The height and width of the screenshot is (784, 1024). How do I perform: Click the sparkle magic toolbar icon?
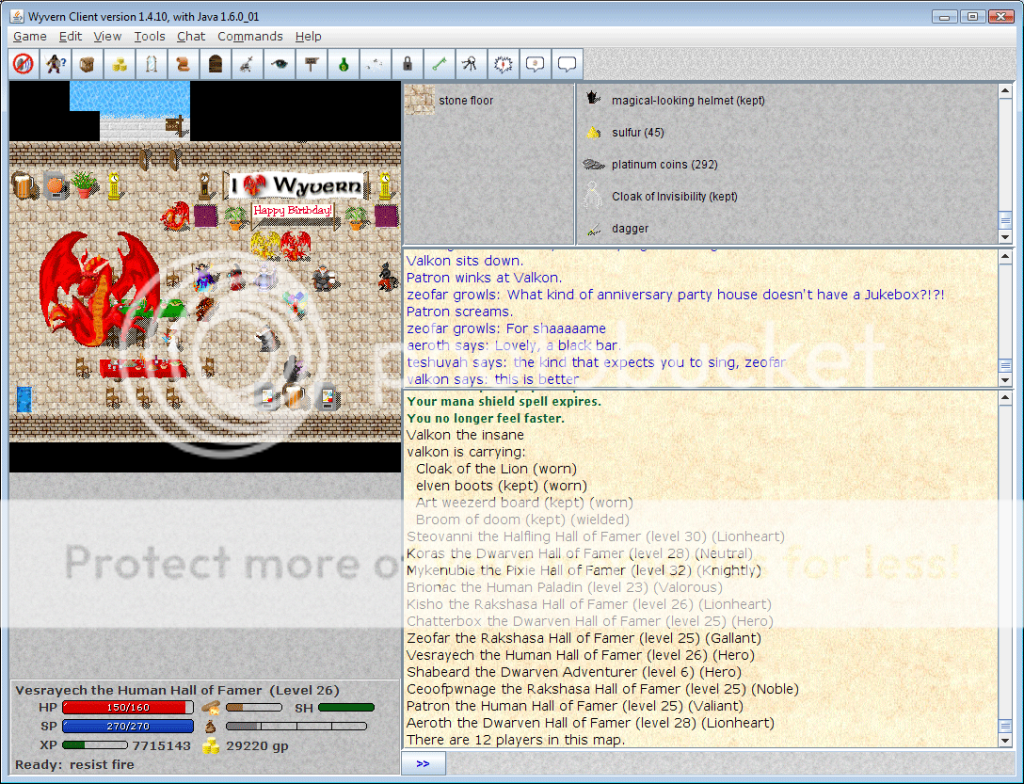tap(376, 64)
